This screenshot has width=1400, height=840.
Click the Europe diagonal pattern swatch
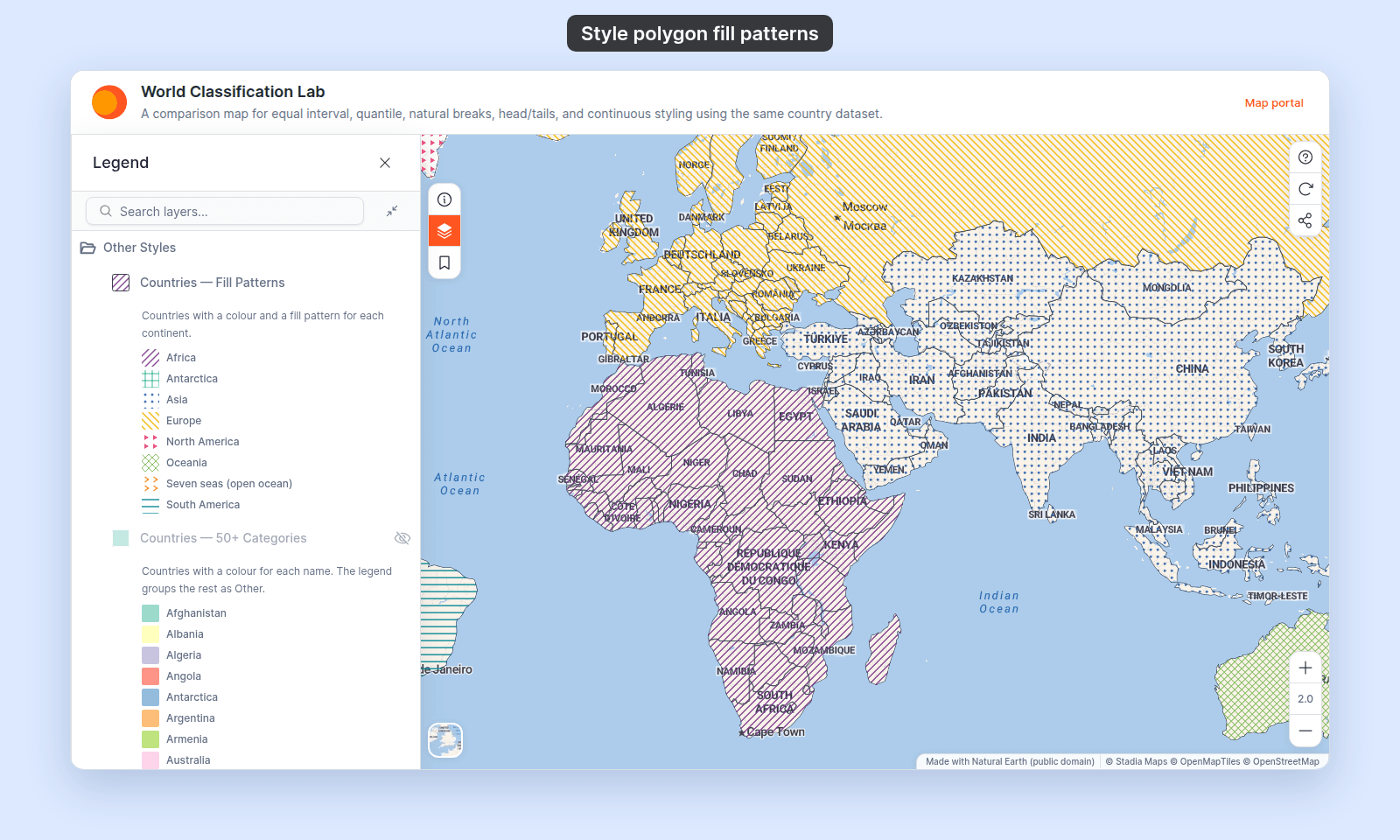click(150, 421)
